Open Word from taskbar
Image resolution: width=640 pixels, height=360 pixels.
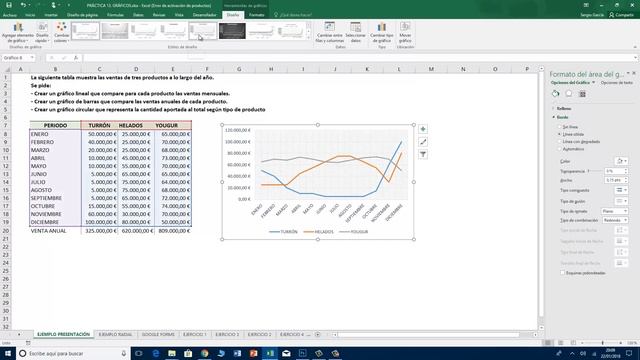pyautogui.click(x=237, y=353)
